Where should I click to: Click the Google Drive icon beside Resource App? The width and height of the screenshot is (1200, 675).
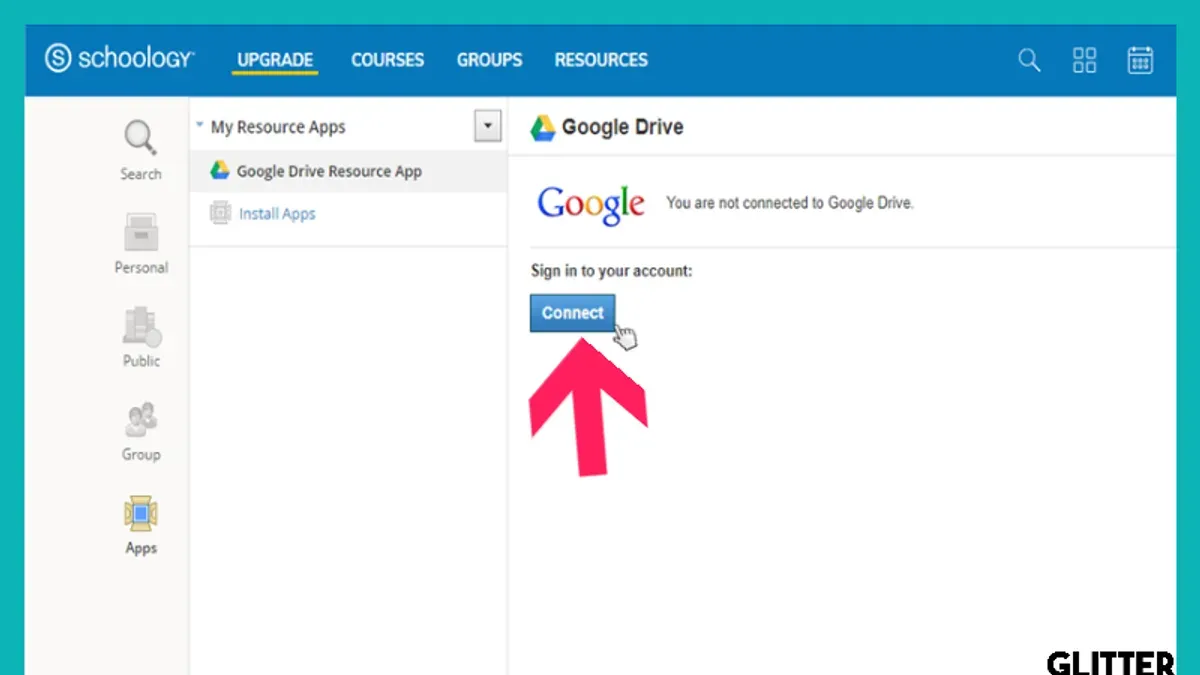click(219, 171)
